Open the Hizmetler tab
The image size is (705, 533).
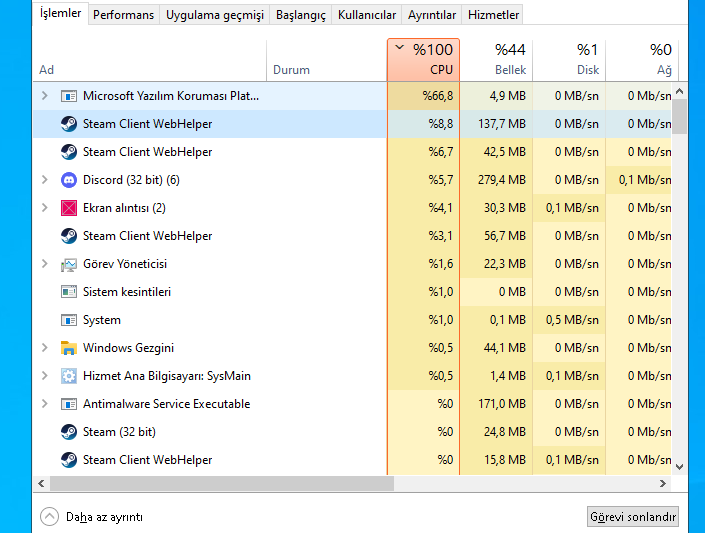[493, 15]
